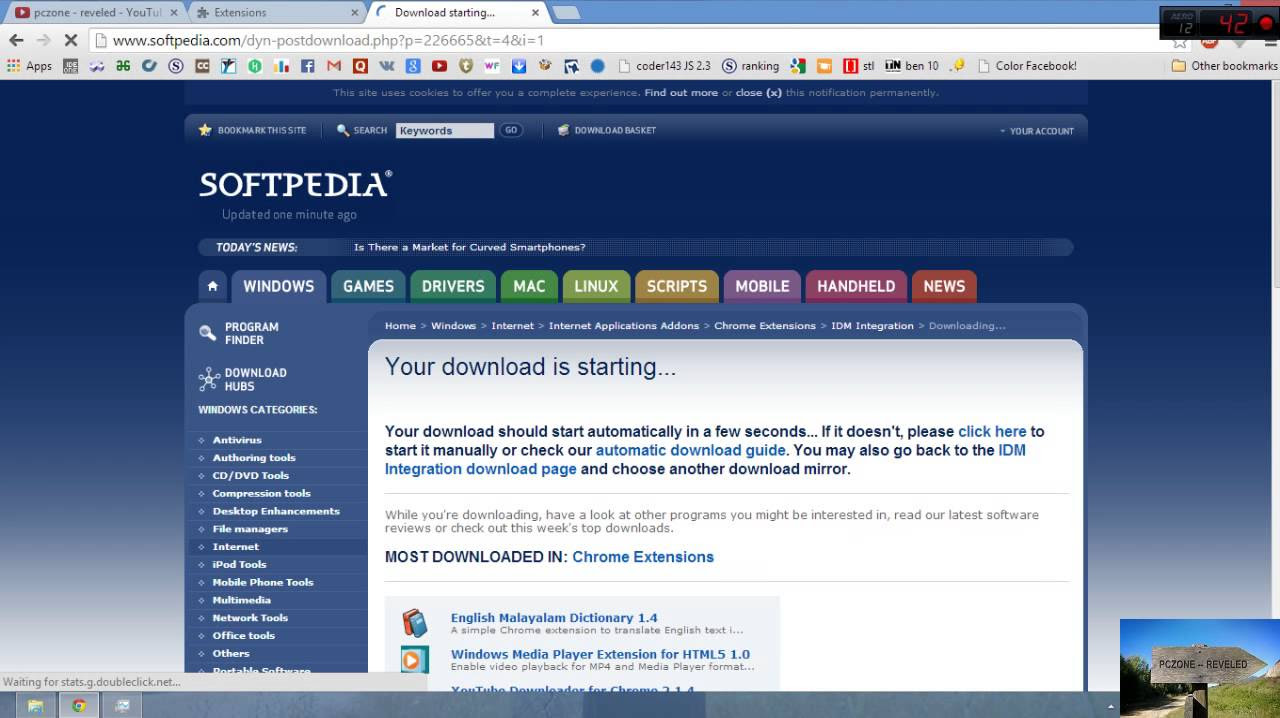This screenshot has height=718, width=1280.
Task: Click the Windows Media Player Extension thumbnail icon
Action: 415,660
